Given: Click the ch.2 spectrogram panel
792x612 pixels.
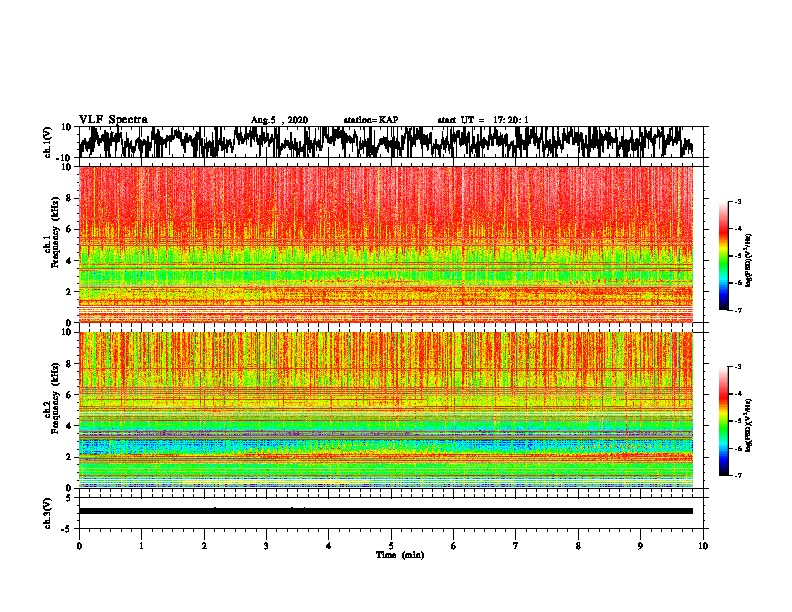Looking at the screenshot, I should click(x=386, y=410).
